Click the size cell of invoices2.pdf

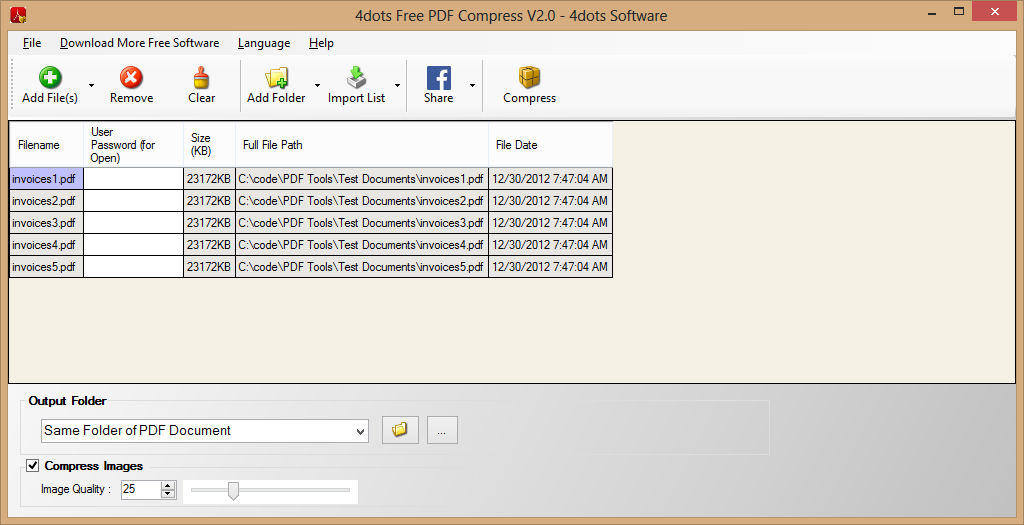[209, 201]
